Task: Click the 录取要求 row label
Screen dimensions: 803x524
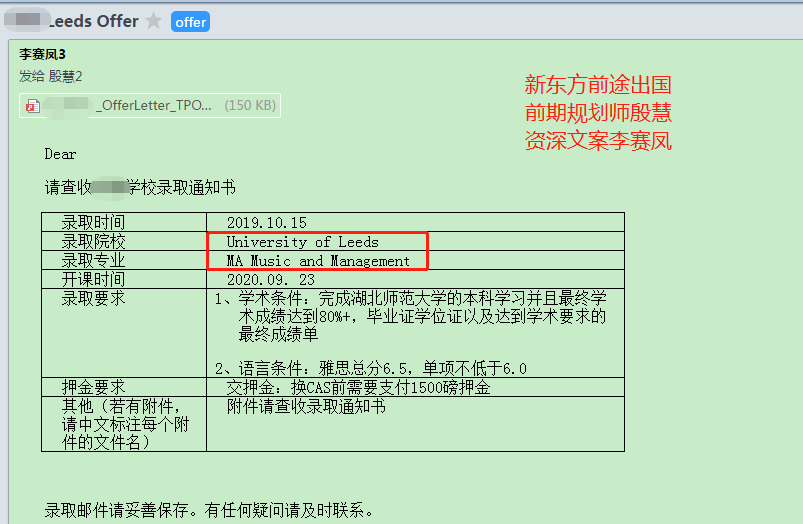Action: tap(93, 298)
